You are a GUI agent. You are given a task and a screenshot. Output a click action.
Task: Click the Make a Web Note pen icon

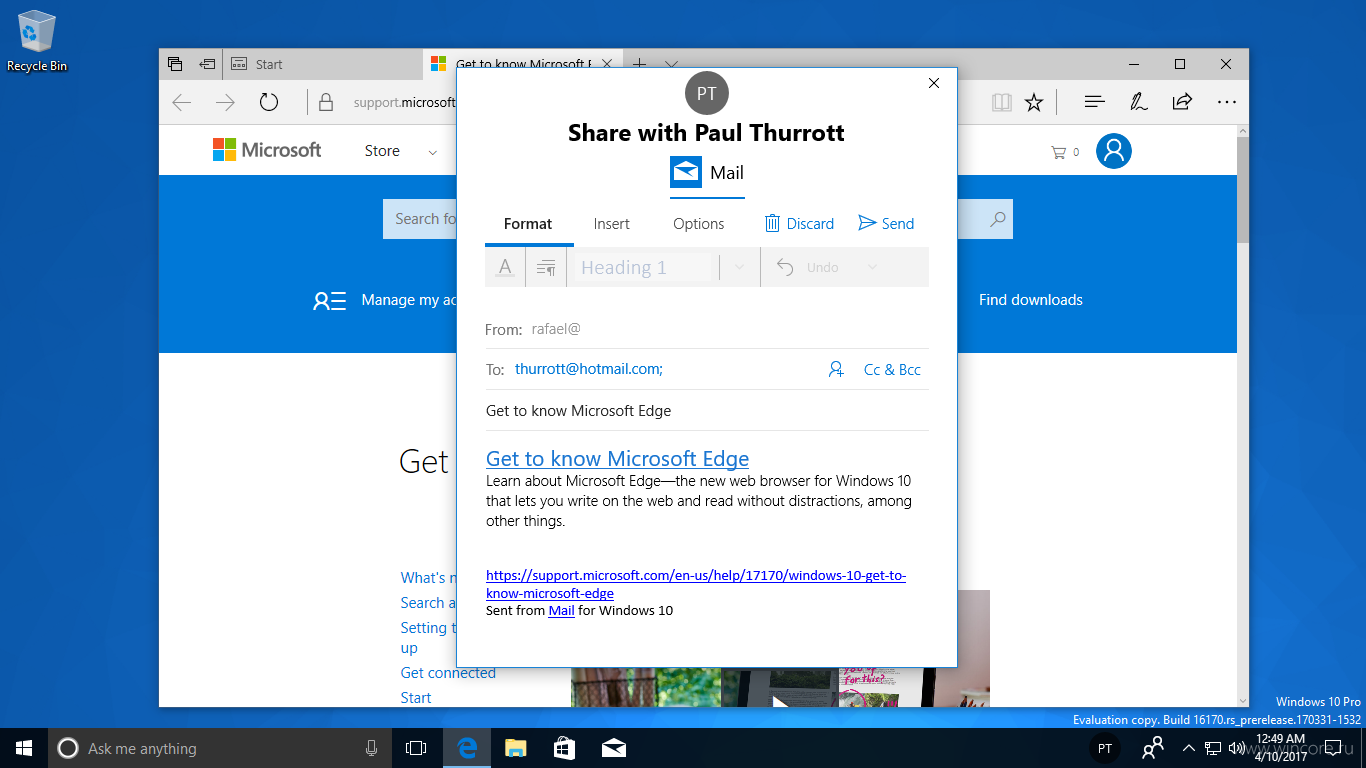click(x=1138, y=102)
